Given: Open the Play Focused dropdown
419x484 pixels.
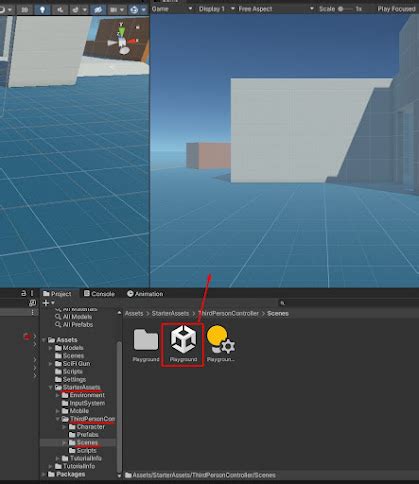Looking at the screenshot, I should (x=396, y=9).
